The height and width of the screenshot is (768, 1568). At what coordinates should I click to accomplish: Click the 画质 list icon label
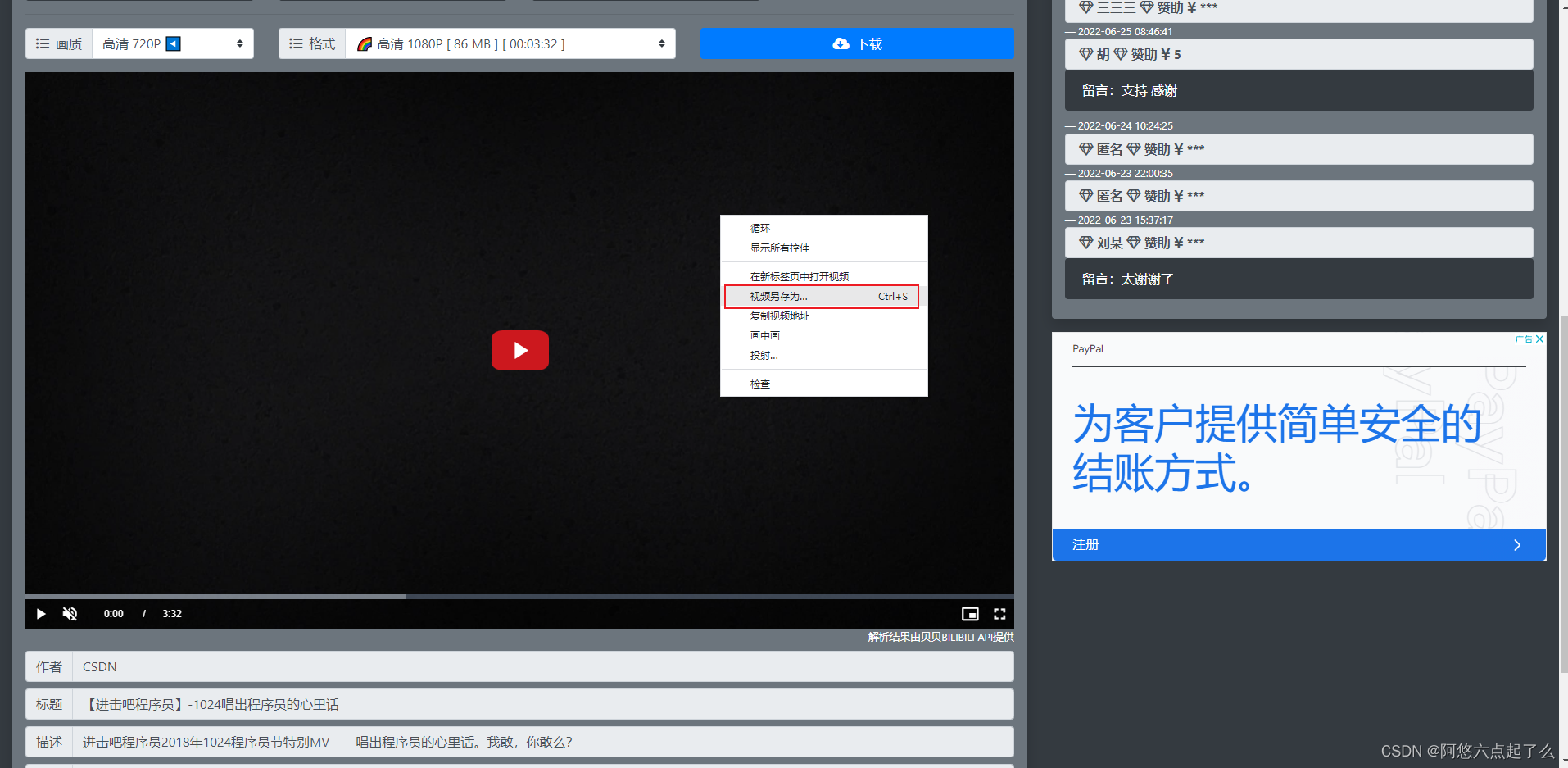pos(59,43)
